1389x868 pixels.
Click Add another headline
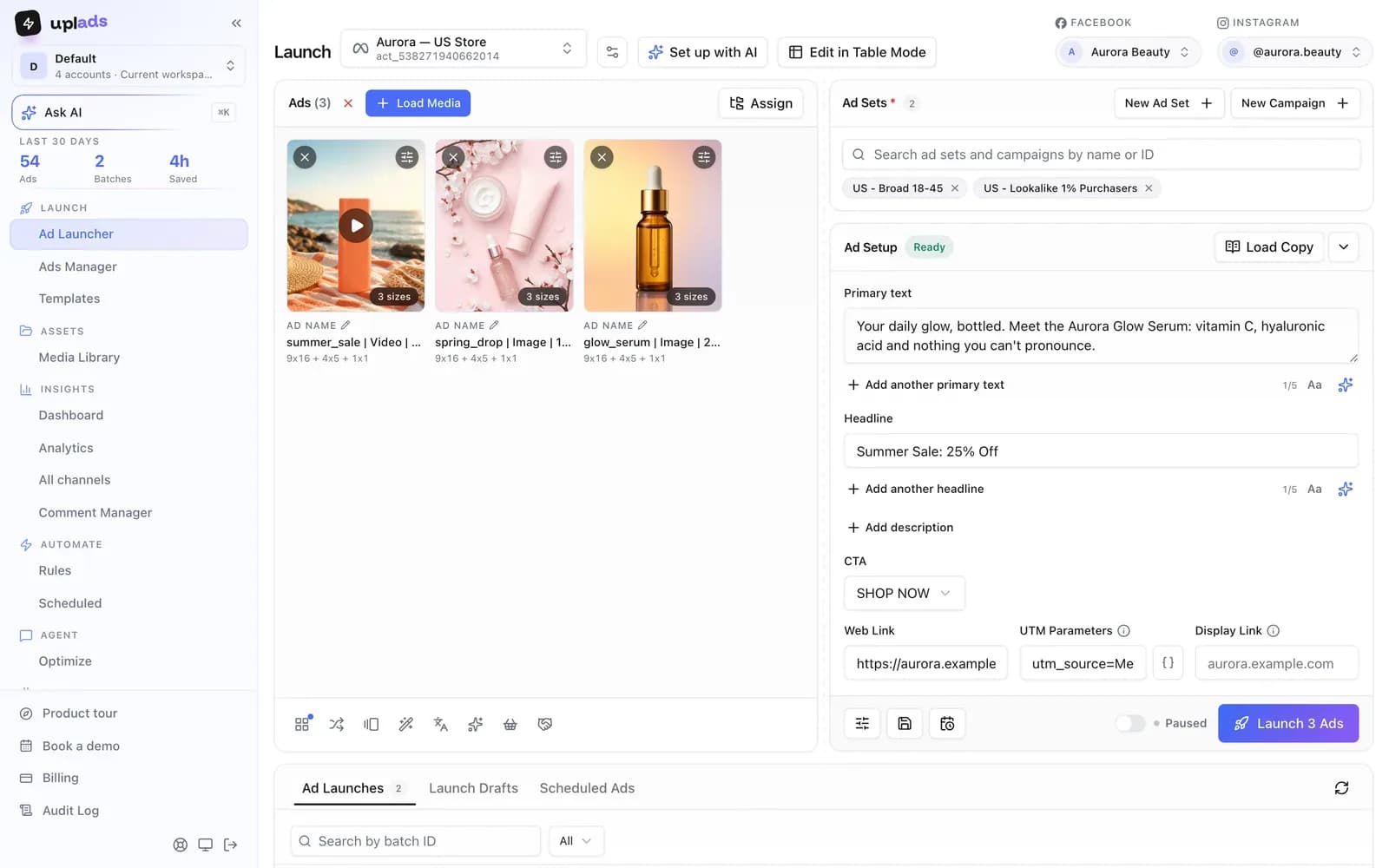[916, 489]
